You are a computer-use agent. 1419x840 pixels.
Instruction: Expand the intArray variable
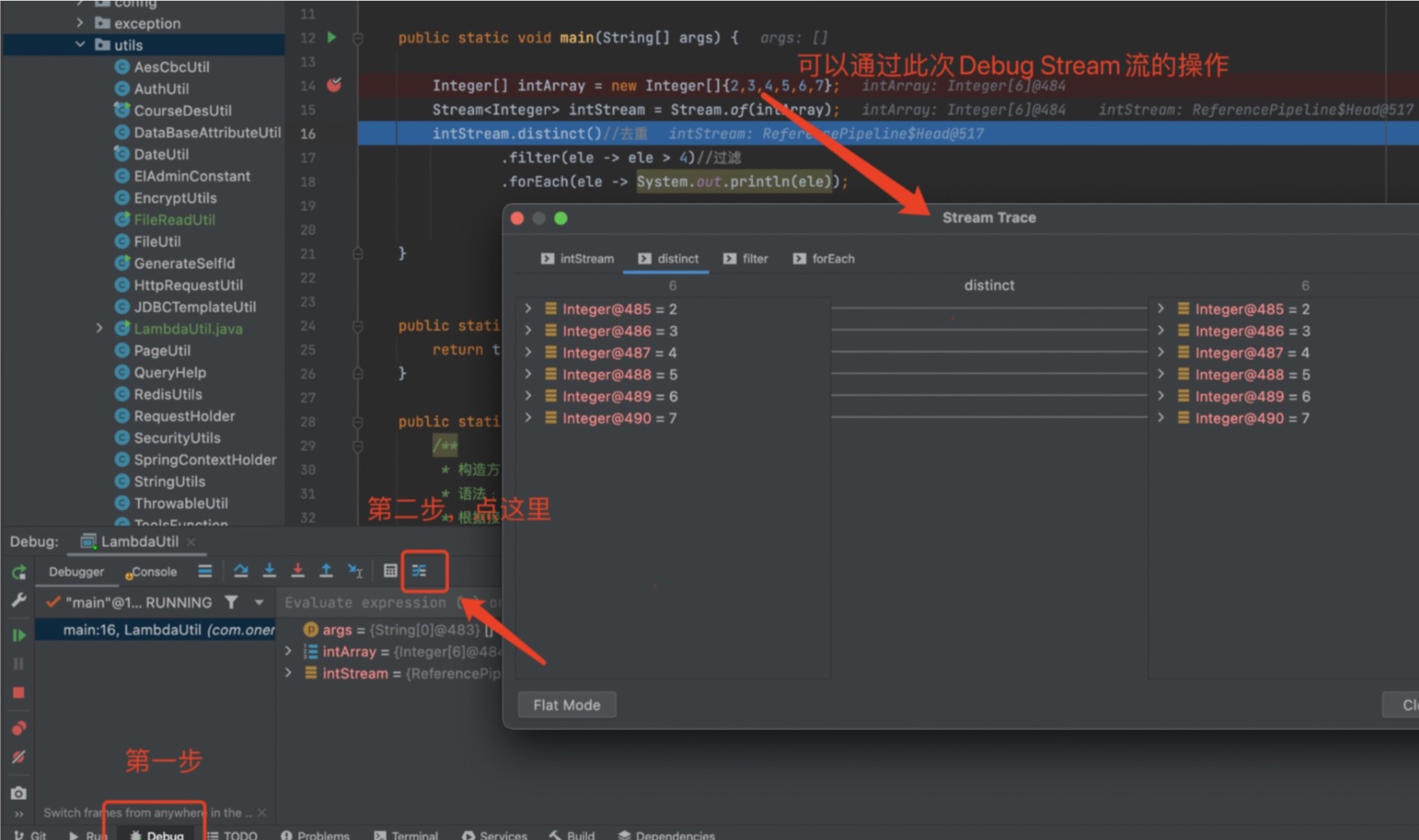pyautogui.click(x=289, y=651)
